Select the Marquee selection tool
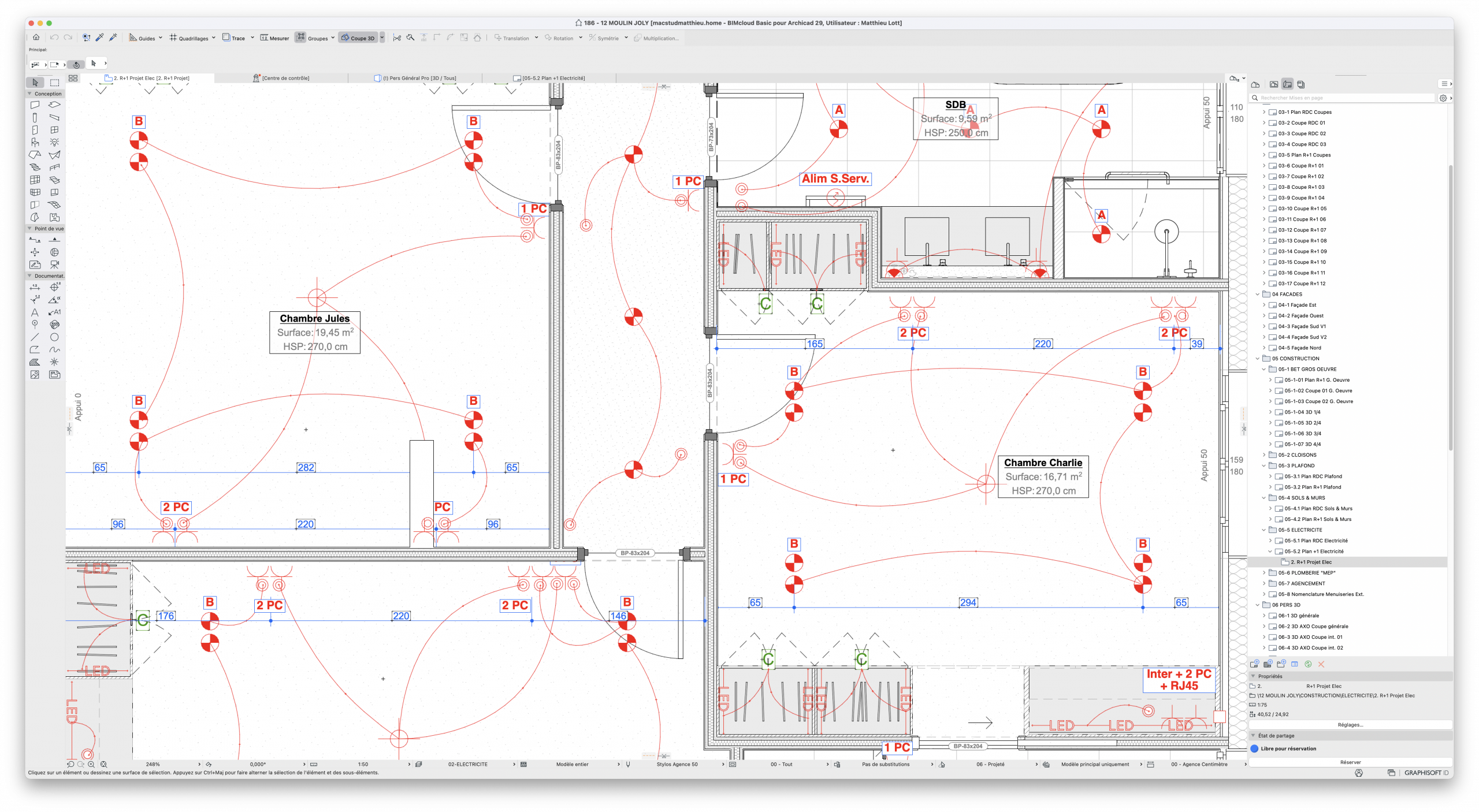 (54, 83)
